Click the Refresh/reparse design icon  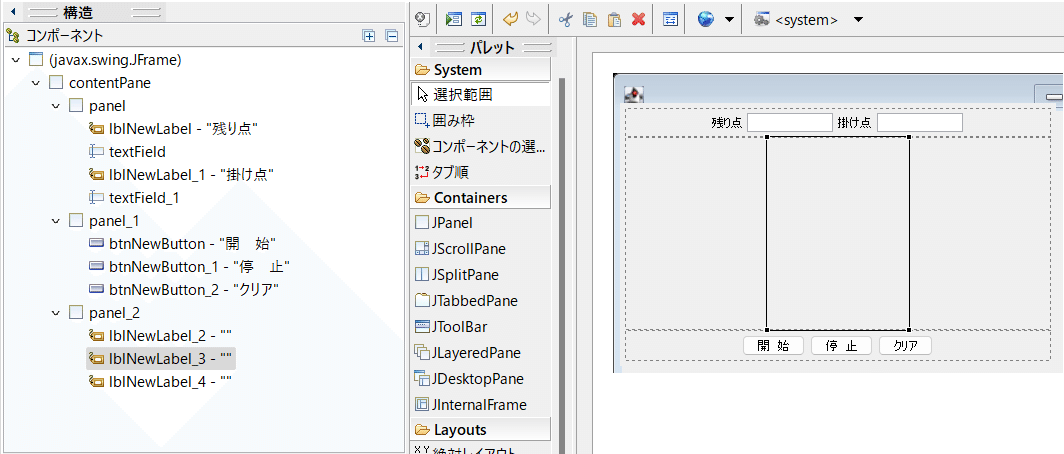(x=479, y=20)
